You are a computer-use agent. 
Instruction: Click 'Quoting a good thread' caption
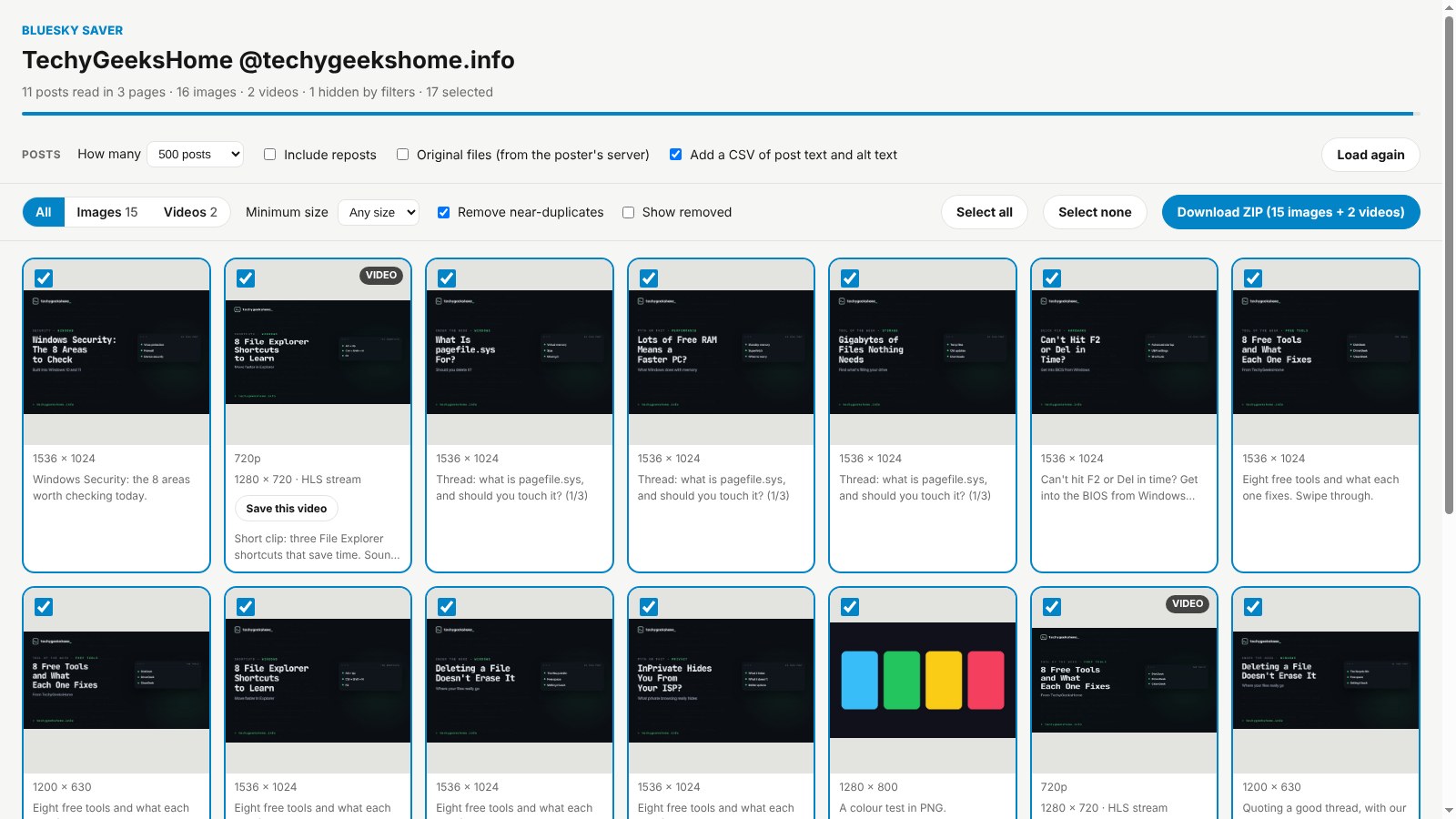click(x=1324, y=808)
